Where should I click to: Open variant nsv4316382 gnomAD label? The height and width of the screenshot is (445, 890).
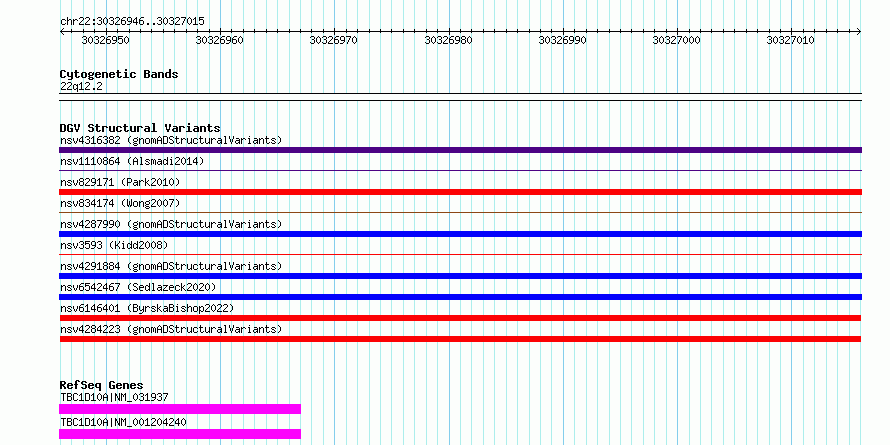[x=171, y=140]
